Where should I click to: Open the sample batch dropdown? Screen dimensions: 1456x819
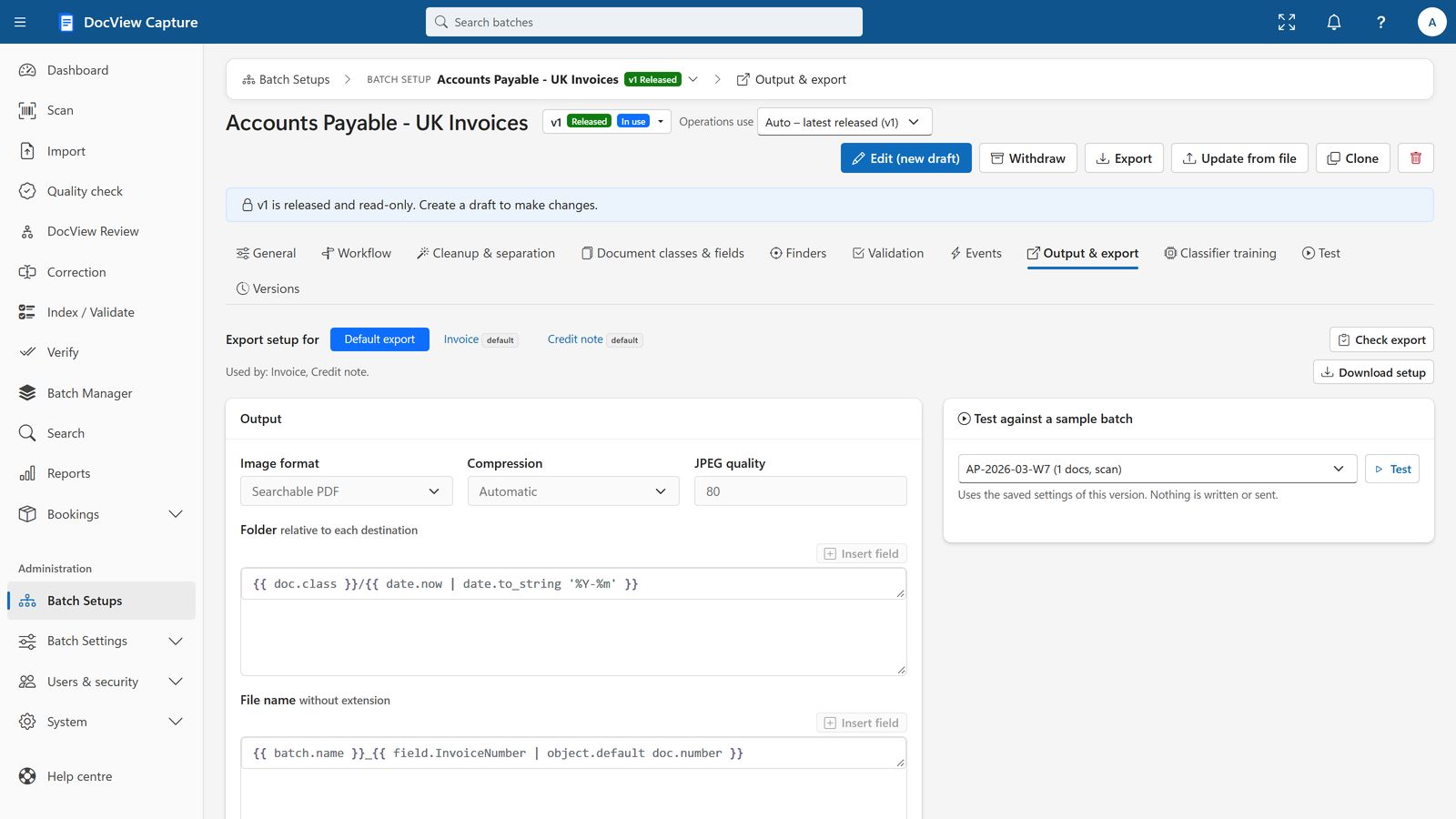(1158, 469)
